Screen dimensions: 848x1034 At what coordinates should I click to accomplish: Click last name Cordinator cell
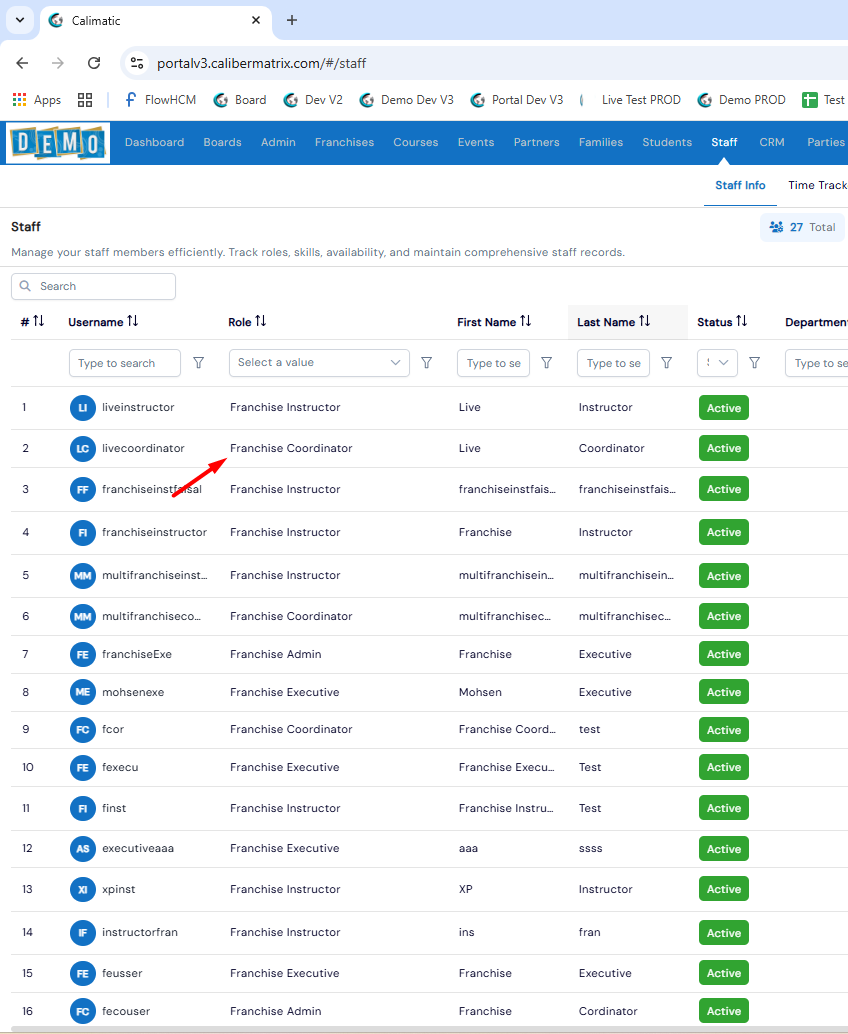[x=608, y=1011]
